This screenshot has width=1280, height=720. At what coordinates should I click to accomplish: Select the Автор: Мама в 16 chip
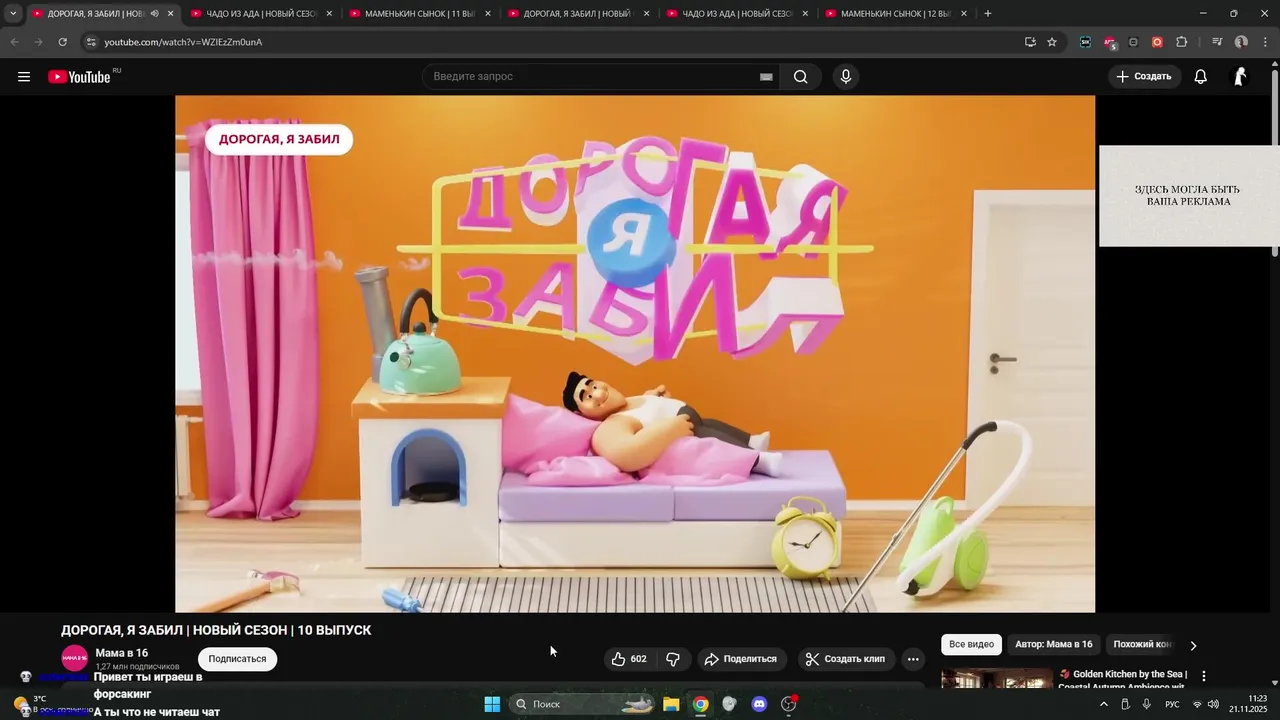point(1053,644)
